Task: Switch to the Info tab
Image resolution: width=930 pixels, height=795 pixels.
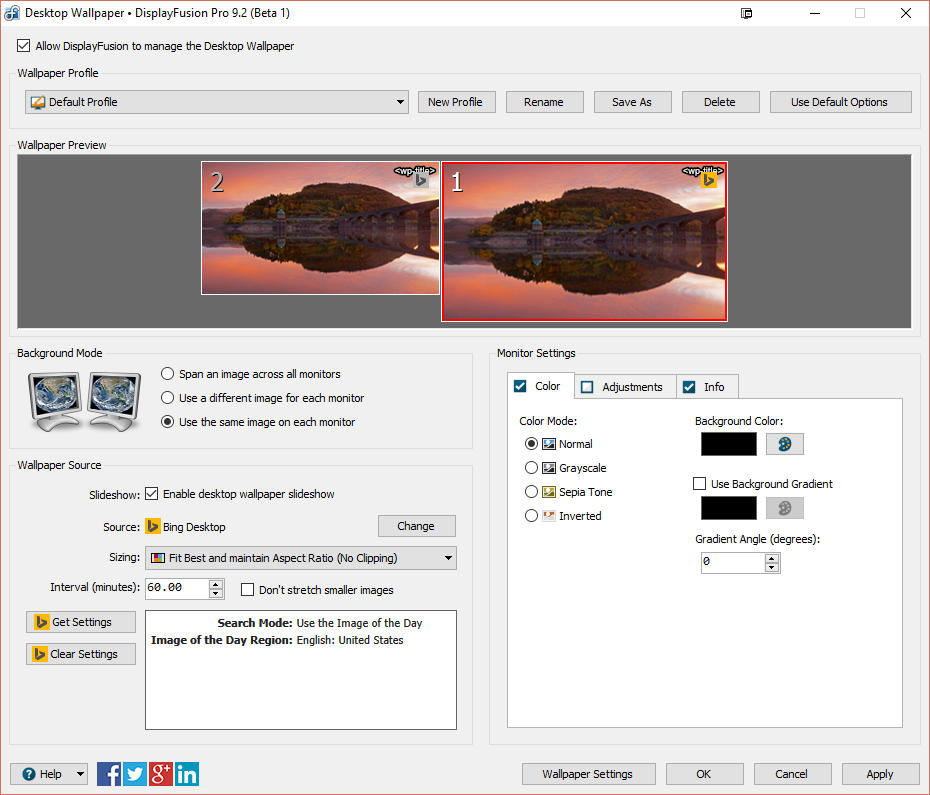Action: [x=706, y=387]
